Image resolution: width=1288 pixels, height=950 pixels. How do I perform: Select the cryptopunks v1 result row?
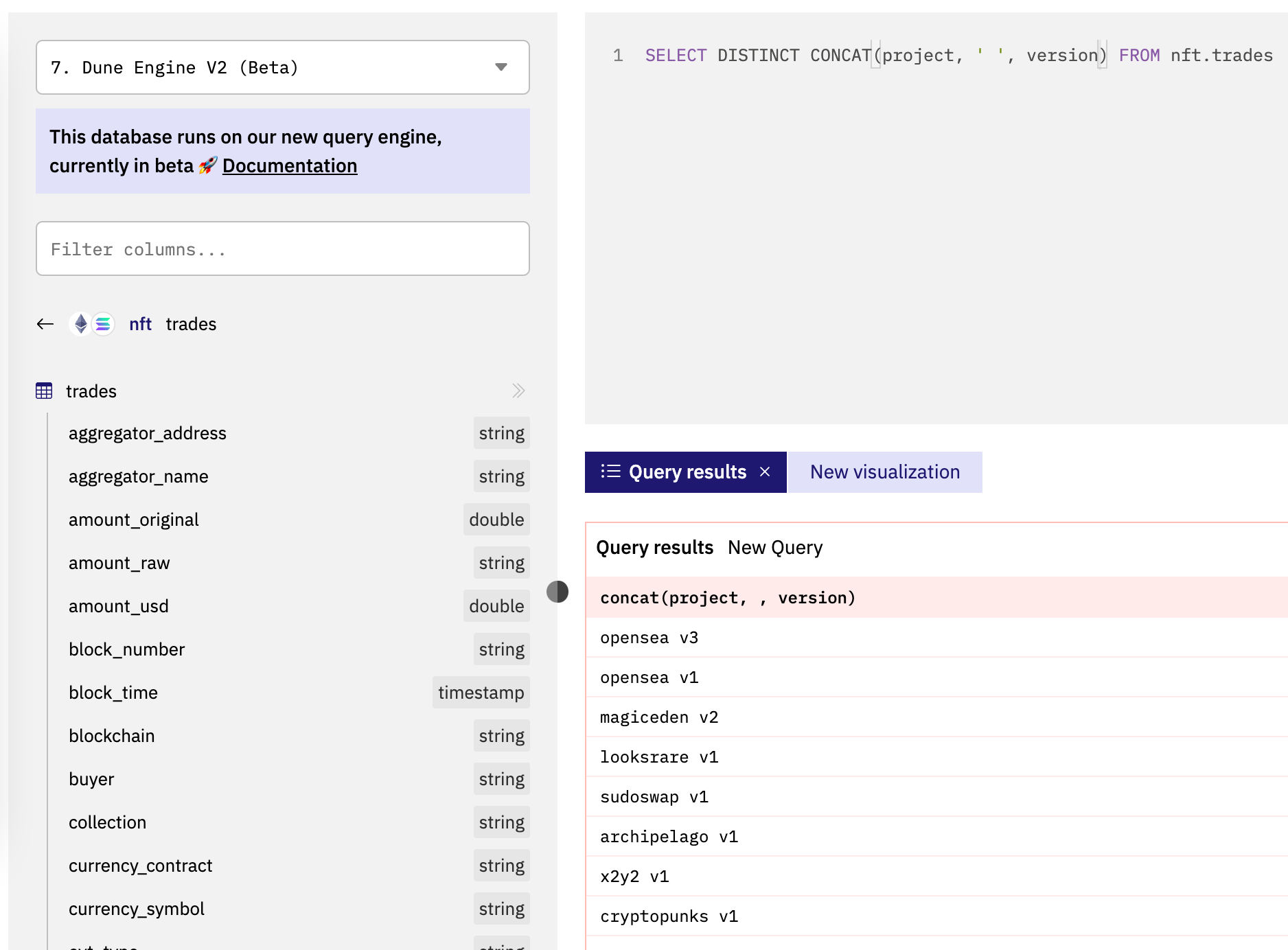pyautogui.click(x=936, y=916)
